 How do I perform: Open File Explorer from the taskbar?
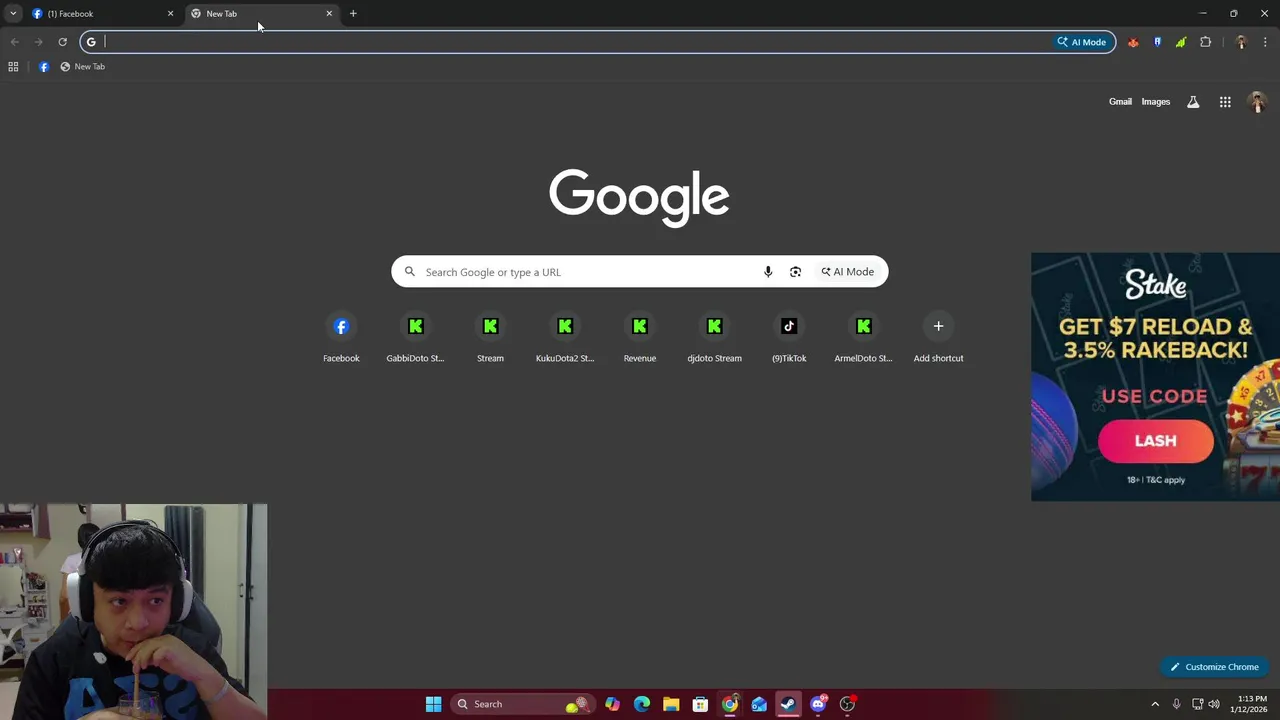[x=671, y=704]
